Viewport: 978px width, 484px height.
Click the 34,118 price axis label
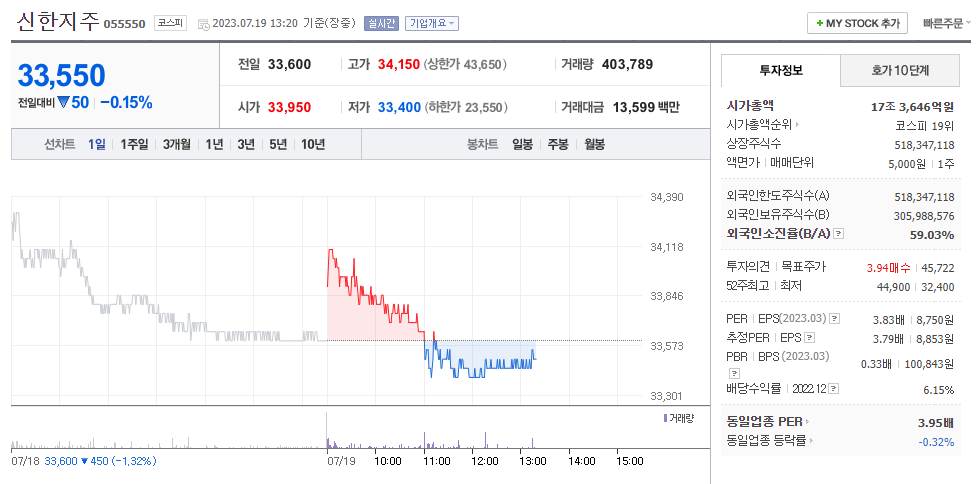point(667,247)
